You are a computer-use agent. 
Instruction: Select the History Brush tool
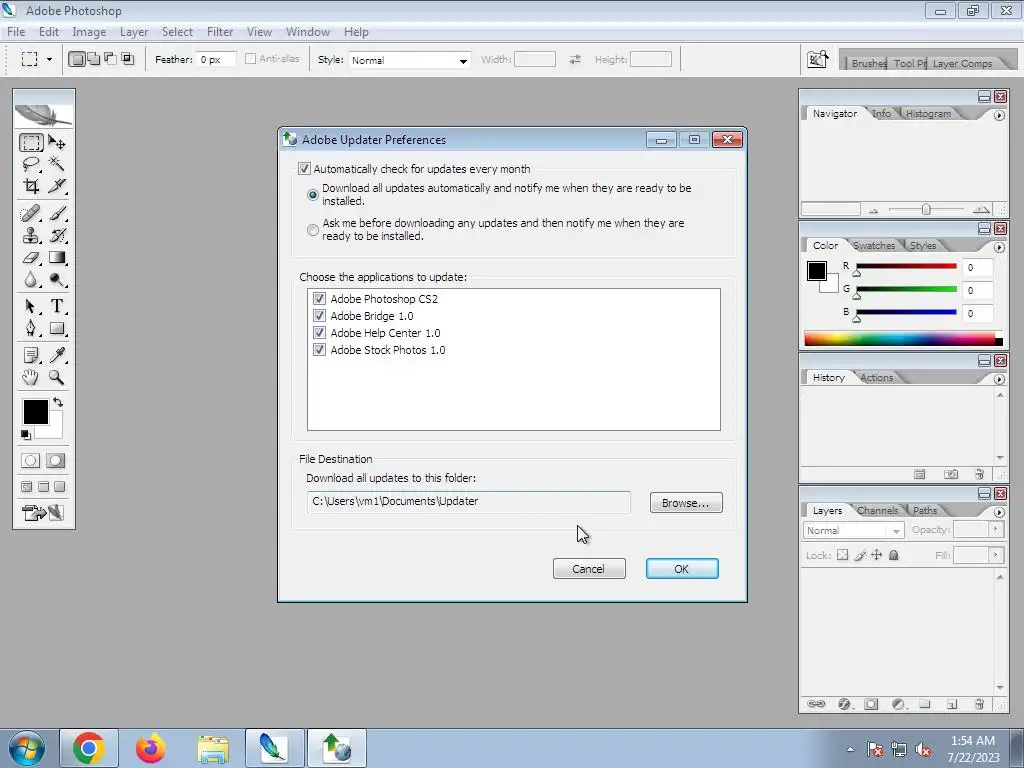tap(57, 235)
